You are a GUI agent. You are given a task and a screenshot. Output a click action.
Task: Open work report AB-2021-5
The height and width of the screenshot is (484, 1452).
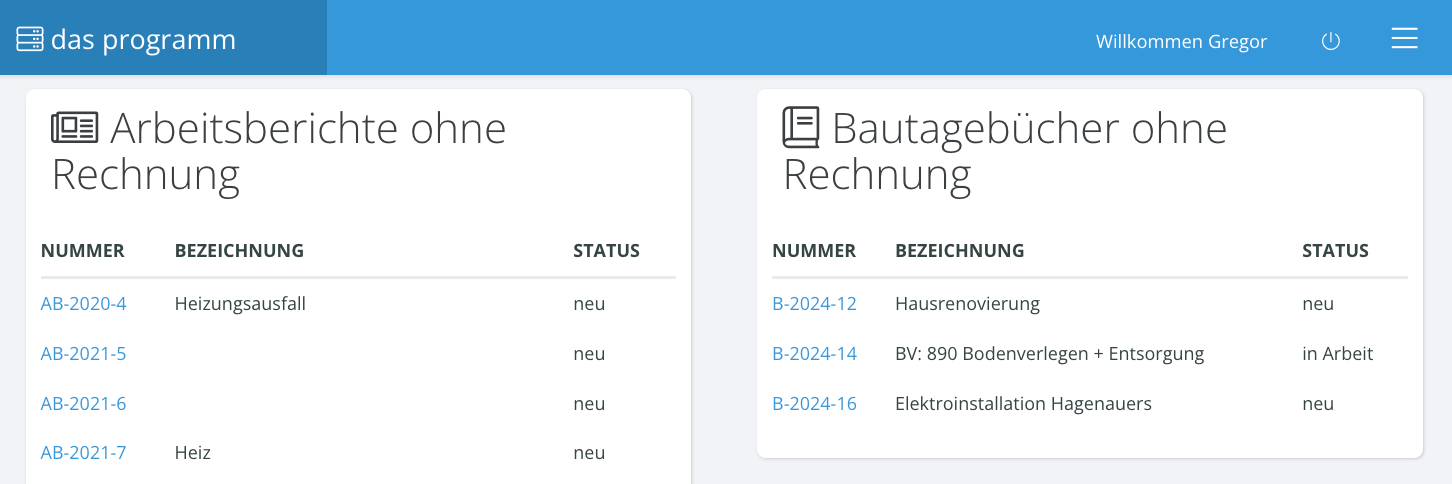click(83, 353)
